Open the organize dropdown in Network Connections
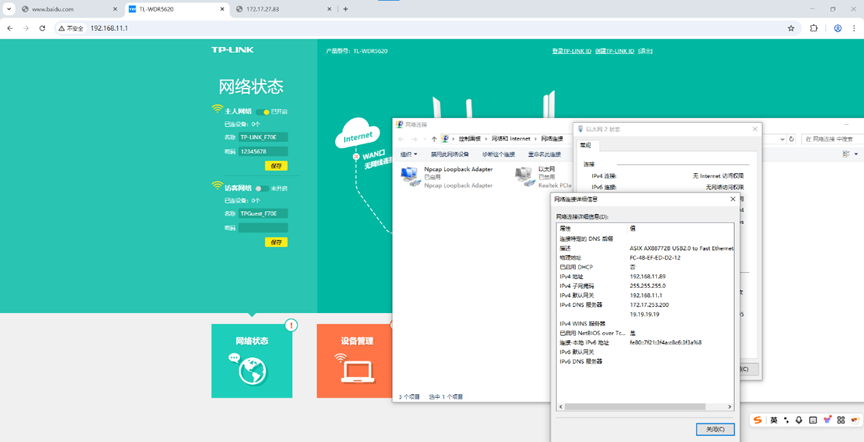864x442 pixels. [408, 154]
